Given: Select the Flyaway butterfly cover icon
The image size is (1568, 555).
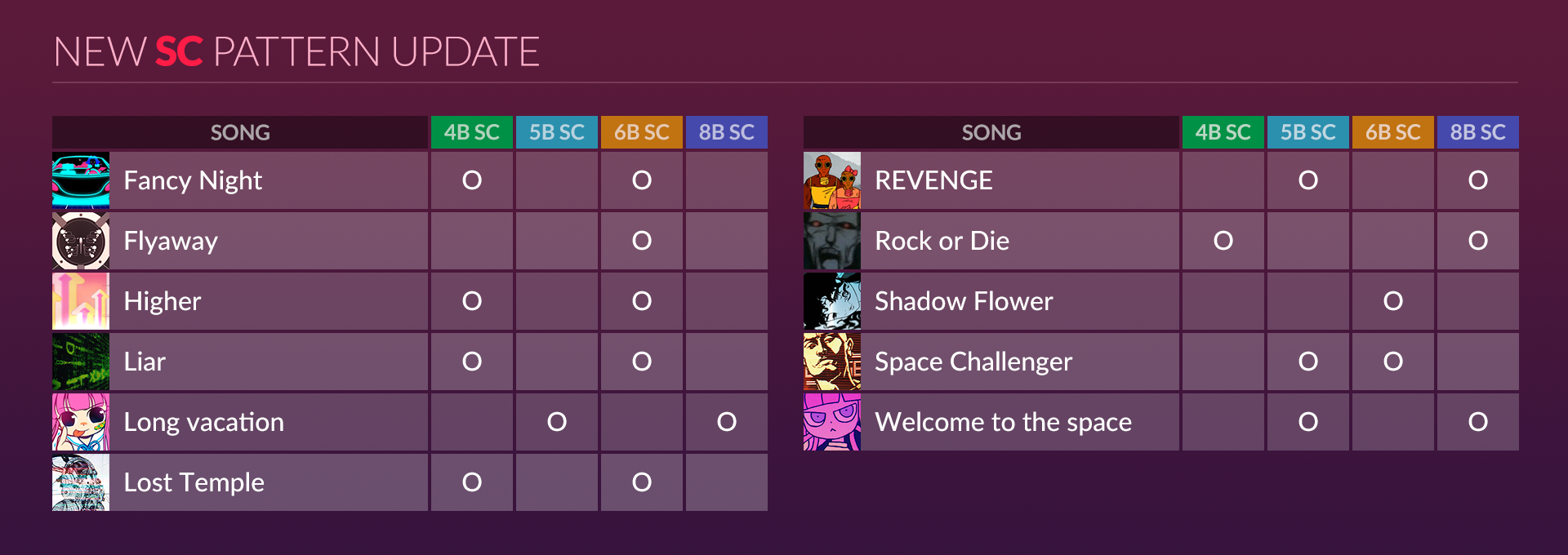Looking at the screenshot, I should [x=81, y=241].
